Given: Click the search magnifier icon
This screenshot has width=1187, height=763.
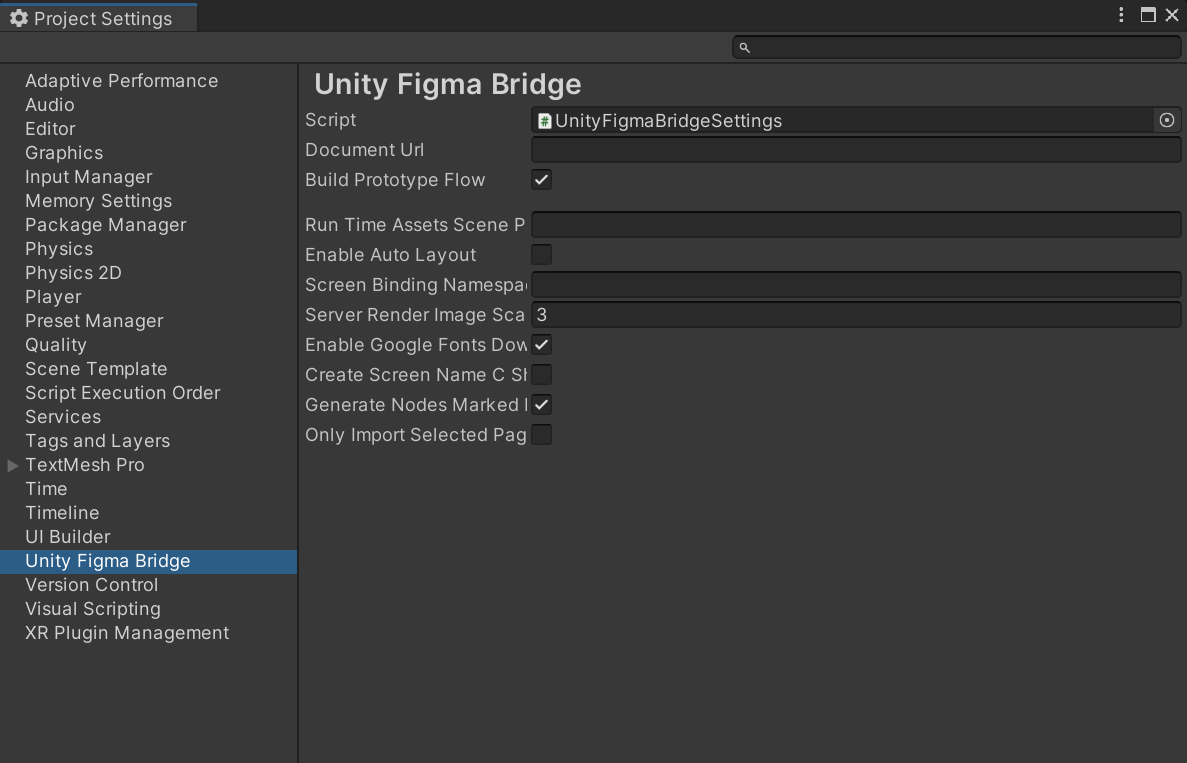Looking at the screenshot, I should [x=744, y=48].
